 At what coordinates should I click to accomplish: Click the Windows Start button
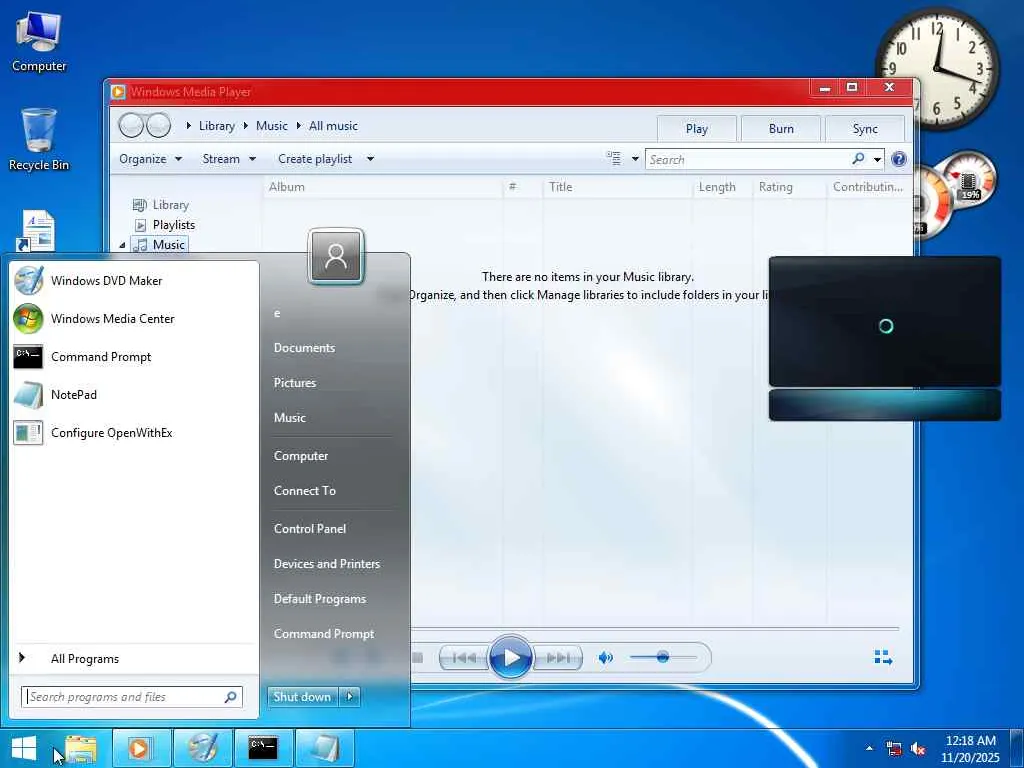point(24,748)
